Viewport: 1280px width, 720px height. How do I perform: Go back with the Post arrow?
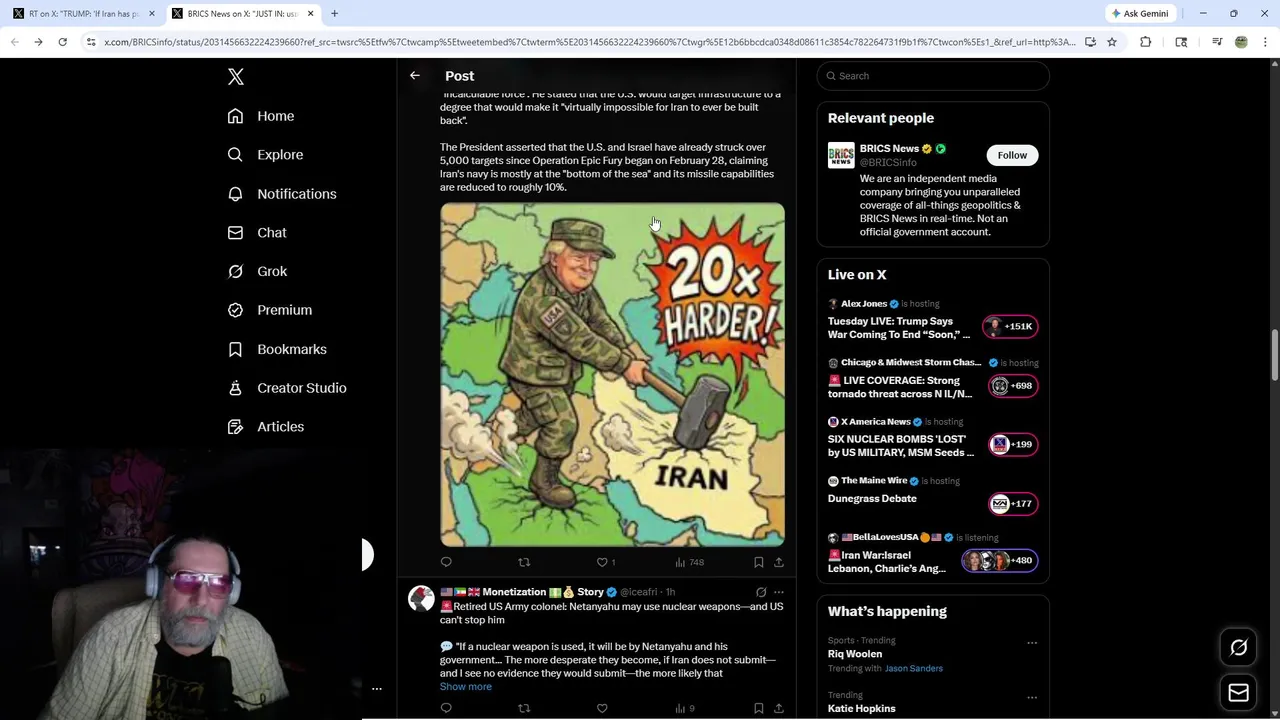(415, 76)
